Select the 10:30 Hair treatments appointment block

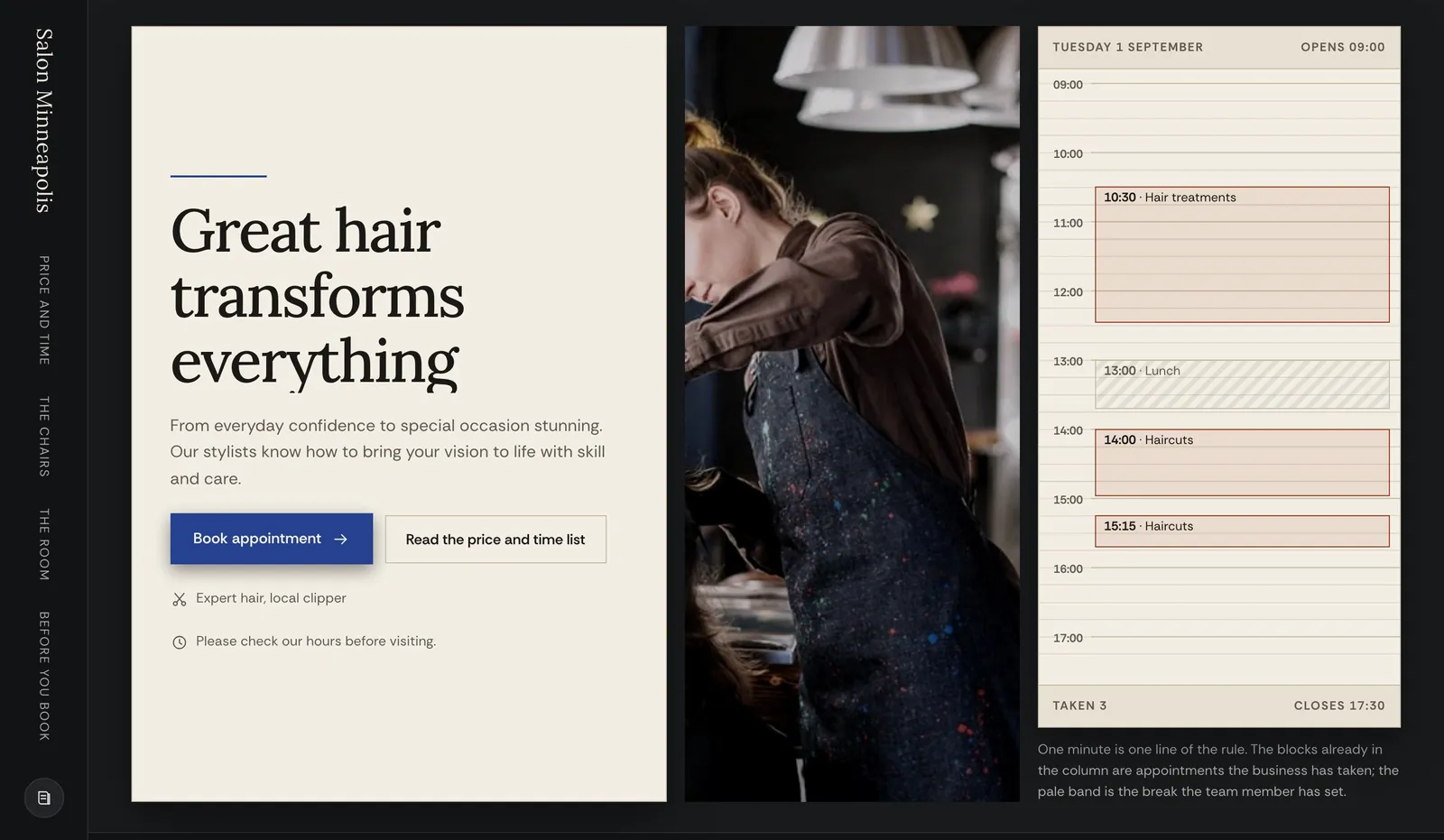[x=1242, y=254]
